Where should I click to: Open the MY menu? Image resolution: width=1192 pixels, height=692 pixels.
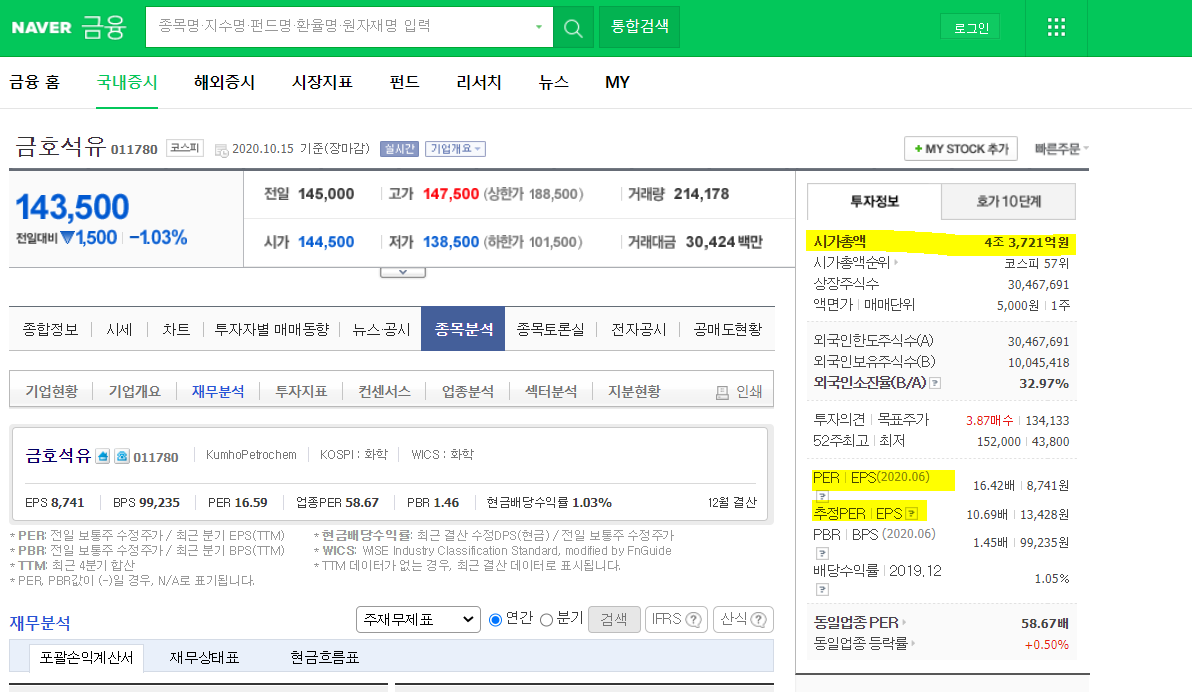[617, 82]
